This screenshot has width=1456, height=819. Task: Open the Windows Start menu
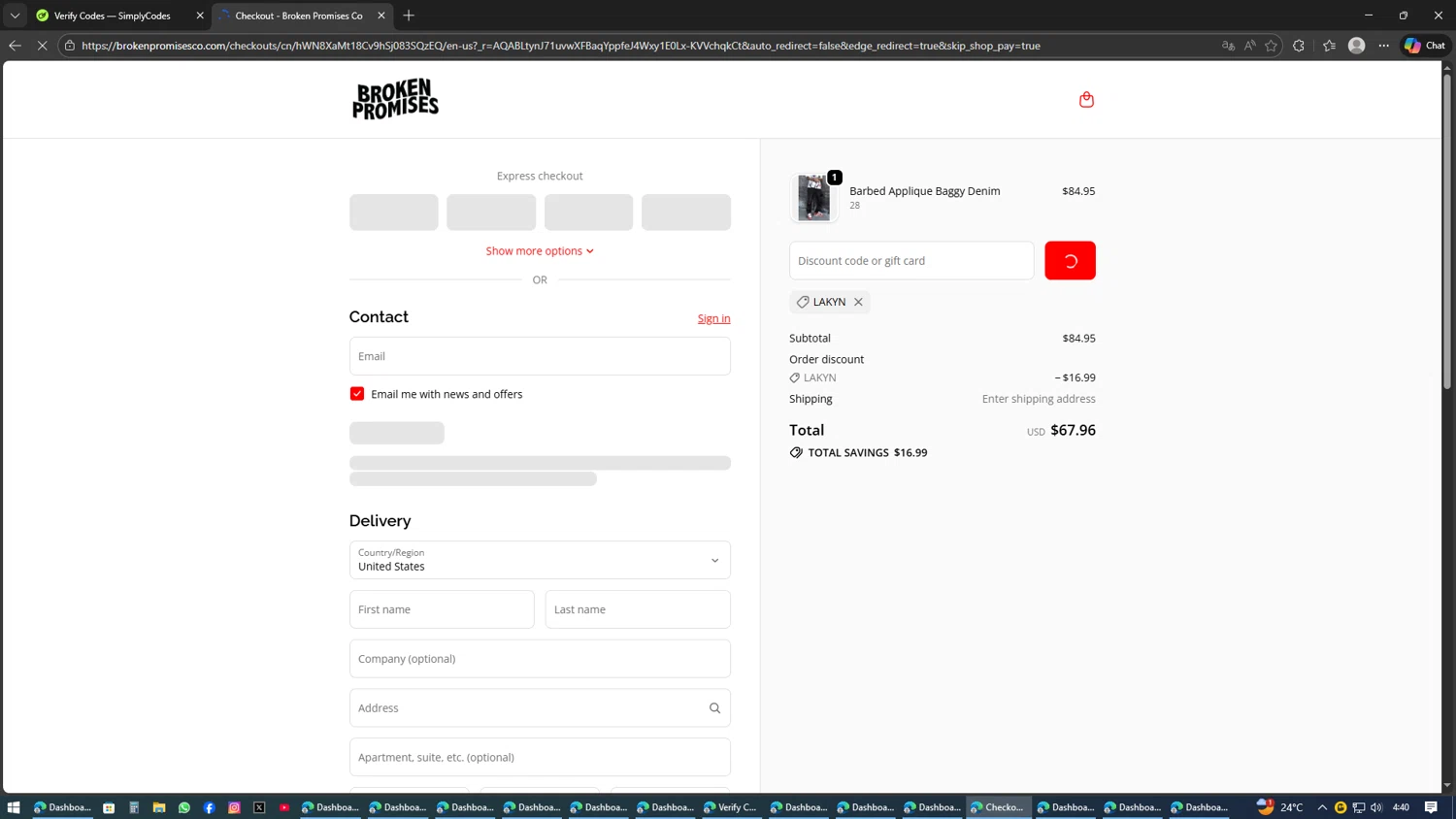click(x=14, y=807)
